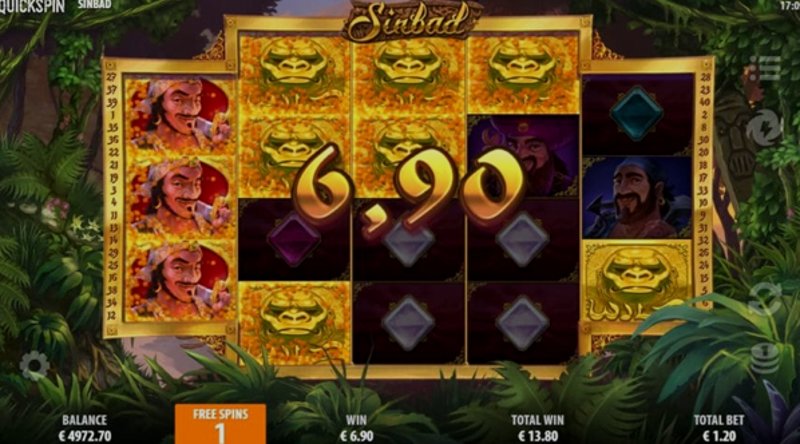Click the spin arrows button
The height and width of the screenshot is (444, 800).
pyautogui.click(x=765, y=299)
